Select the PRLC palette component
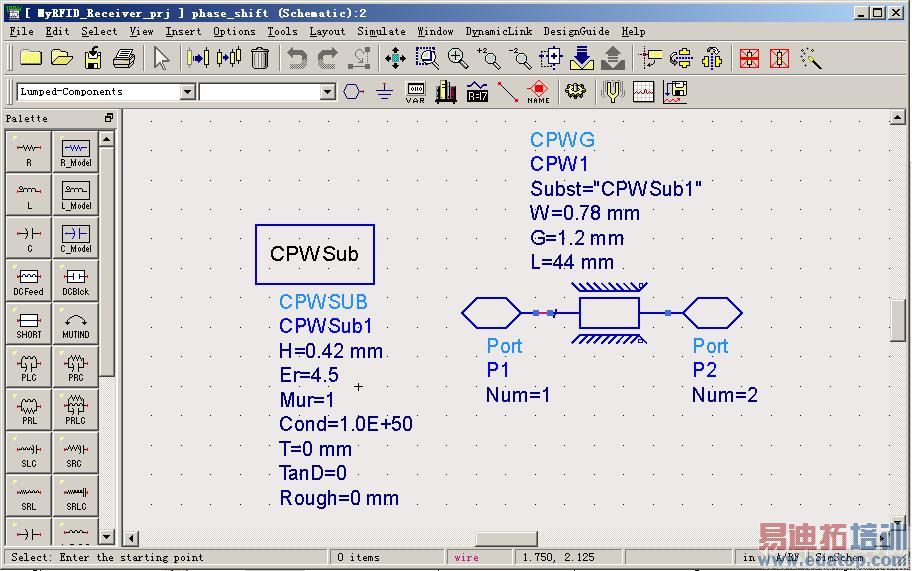 76,410
